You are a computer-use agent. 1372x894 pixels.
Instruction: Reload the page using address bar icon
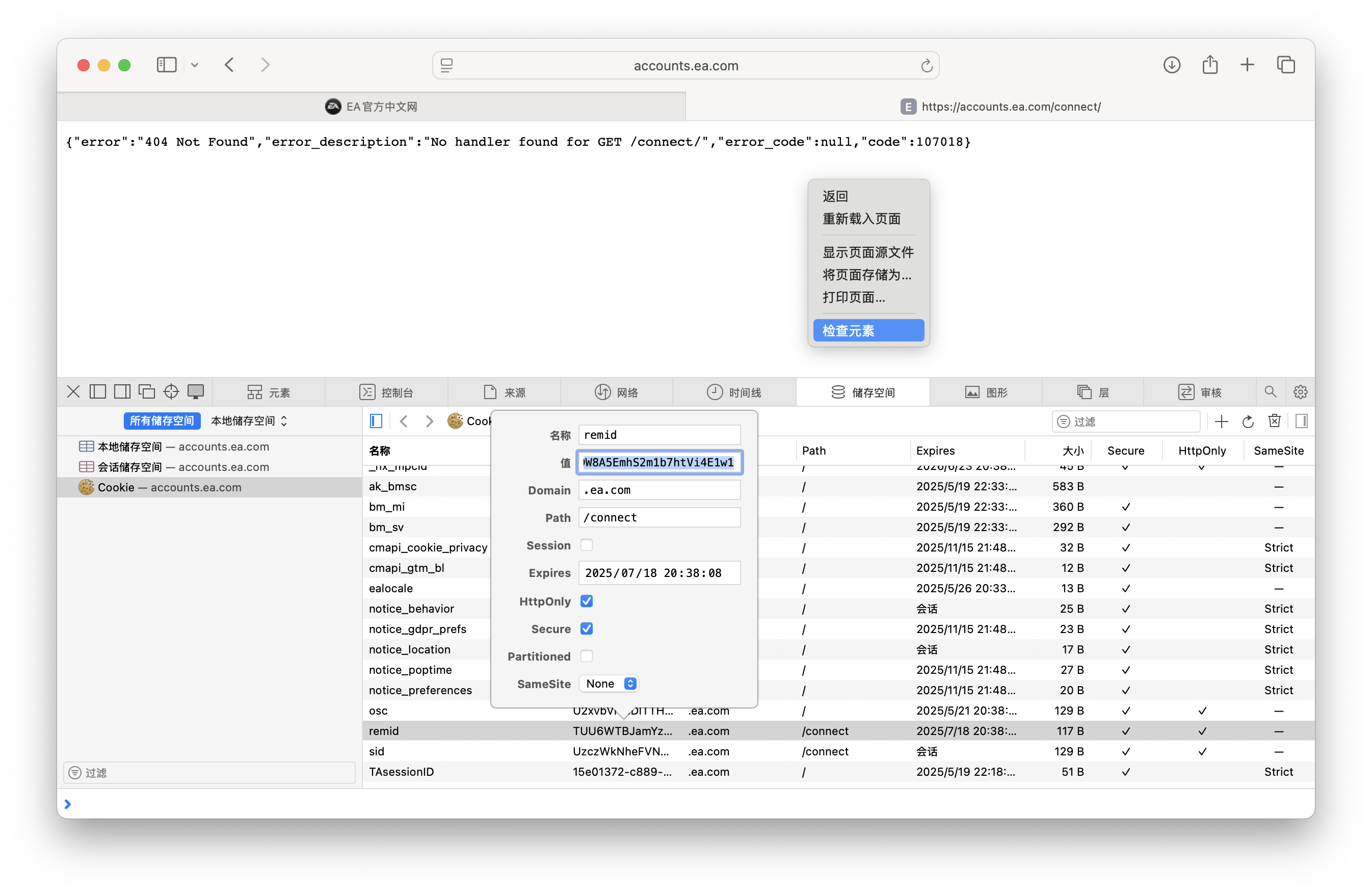pos(926,66)
